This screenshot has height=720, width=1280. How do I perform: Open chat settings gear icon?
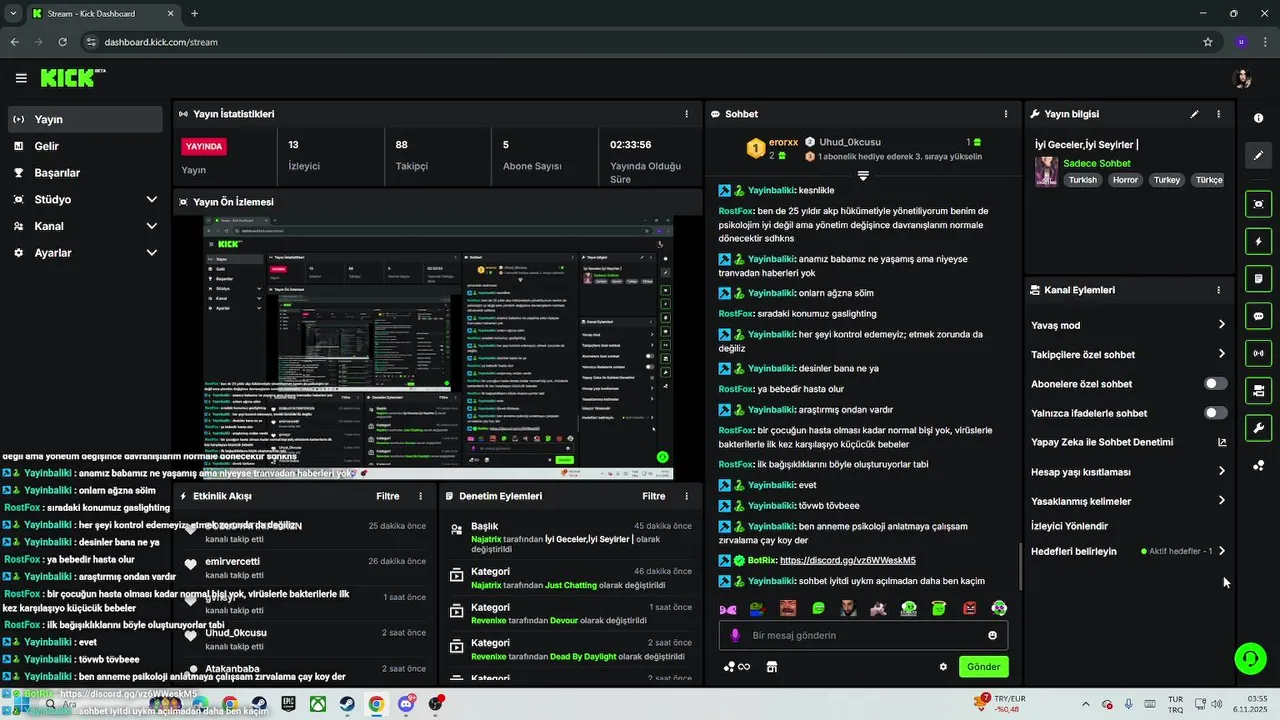[x=942, y=667]
